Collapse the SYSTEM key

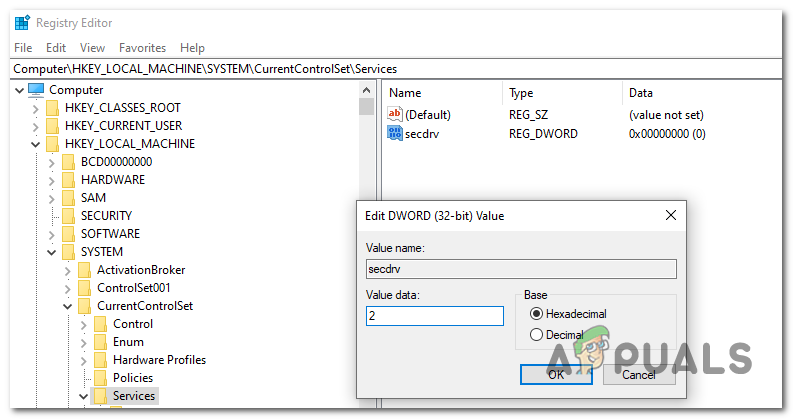pos(52,253)
